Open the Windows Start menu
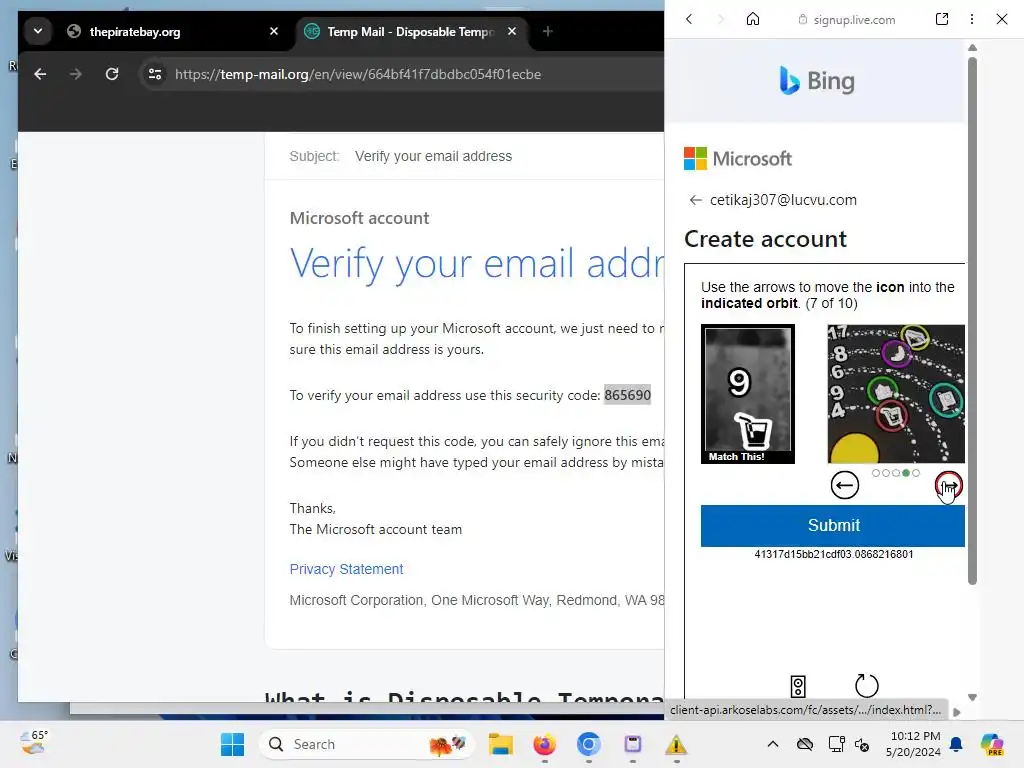 [x=232, y=744]
